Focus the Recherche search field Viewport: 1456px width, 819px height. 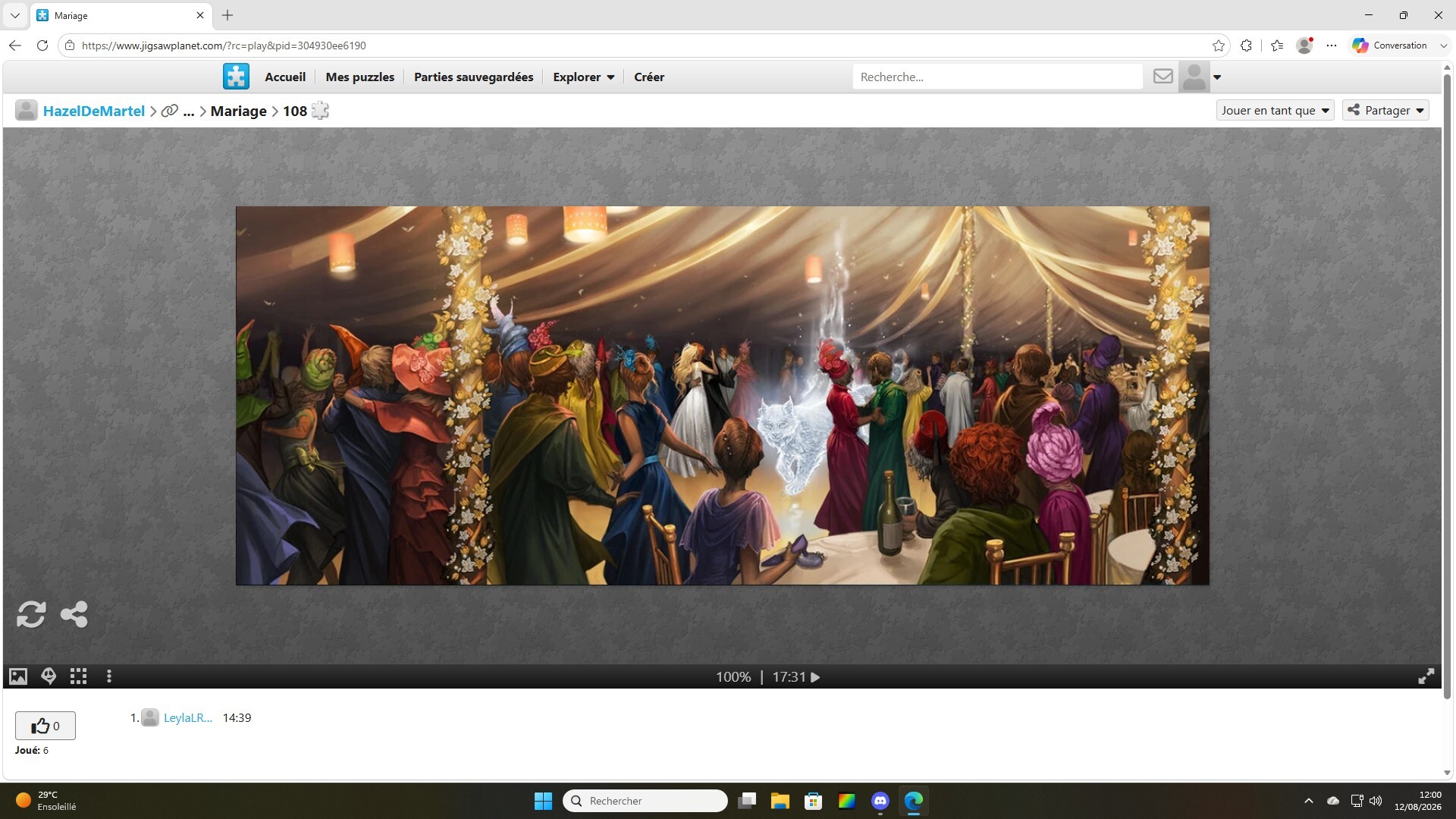pyautogui.click(x=997, y=77)
